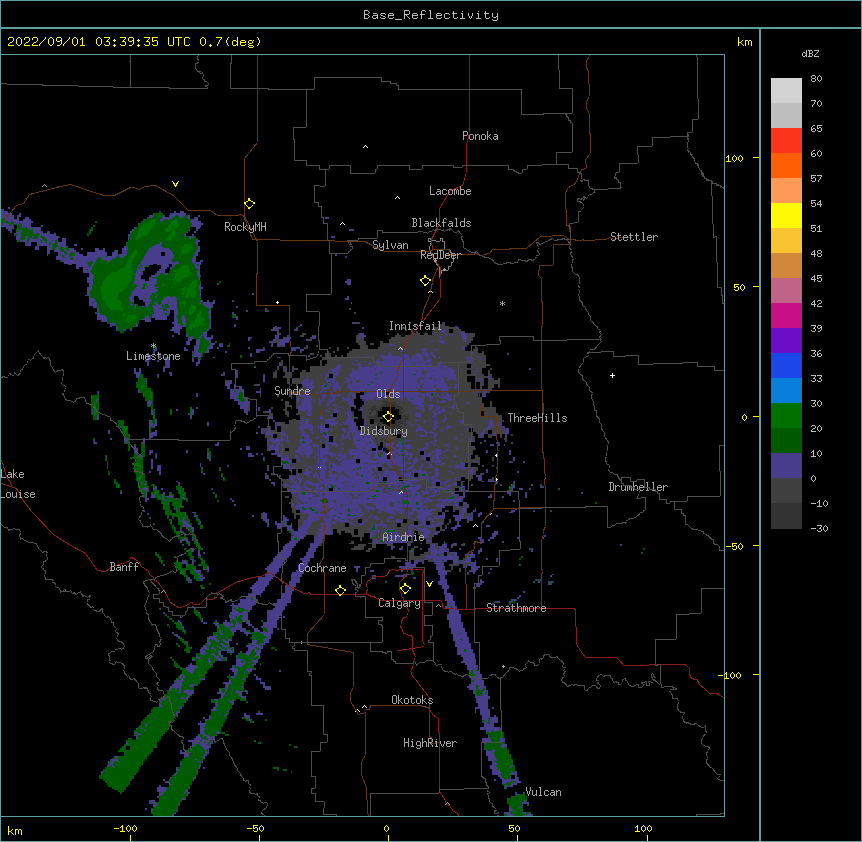Click the Strathmore town label
Screen dimensions: 862x842
tap(516, 608)
